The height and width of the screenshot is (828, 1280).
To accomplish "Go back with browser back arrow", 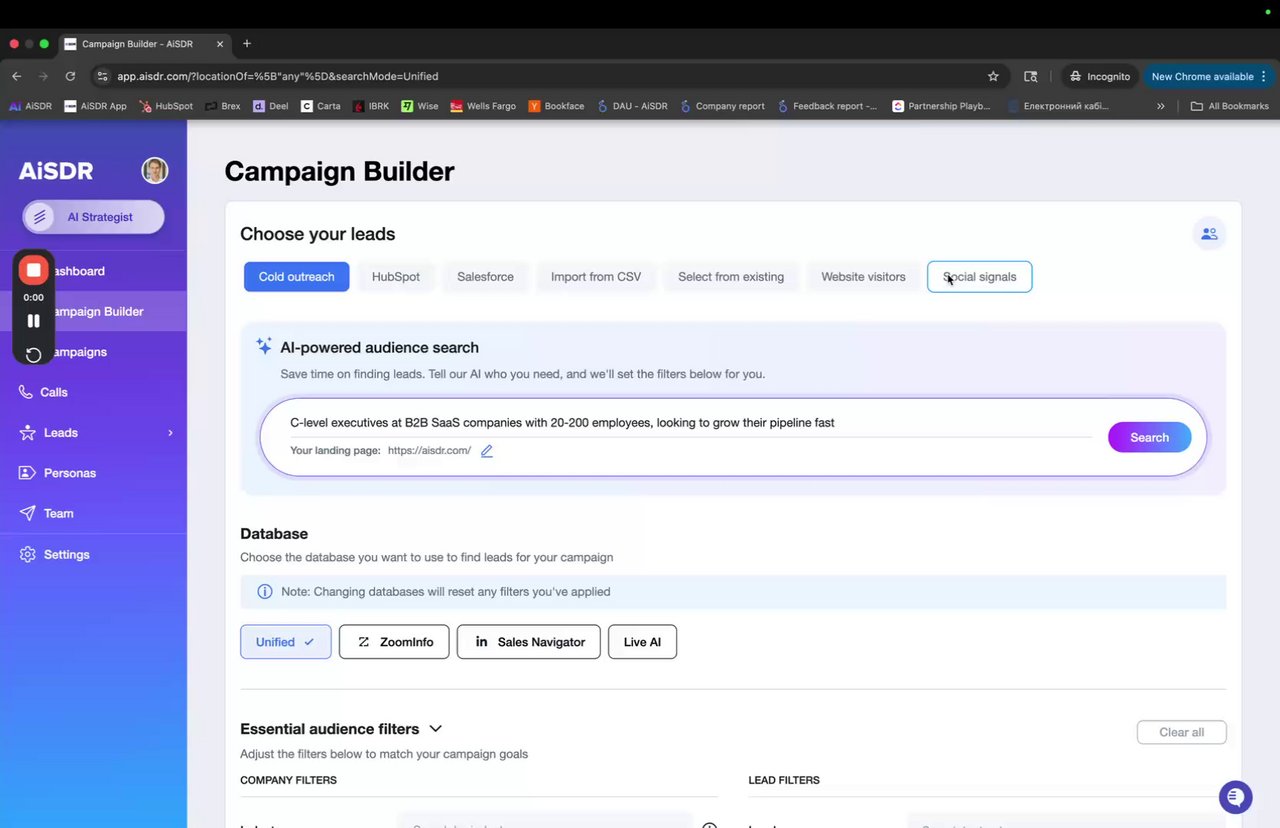I will [17, 76].
